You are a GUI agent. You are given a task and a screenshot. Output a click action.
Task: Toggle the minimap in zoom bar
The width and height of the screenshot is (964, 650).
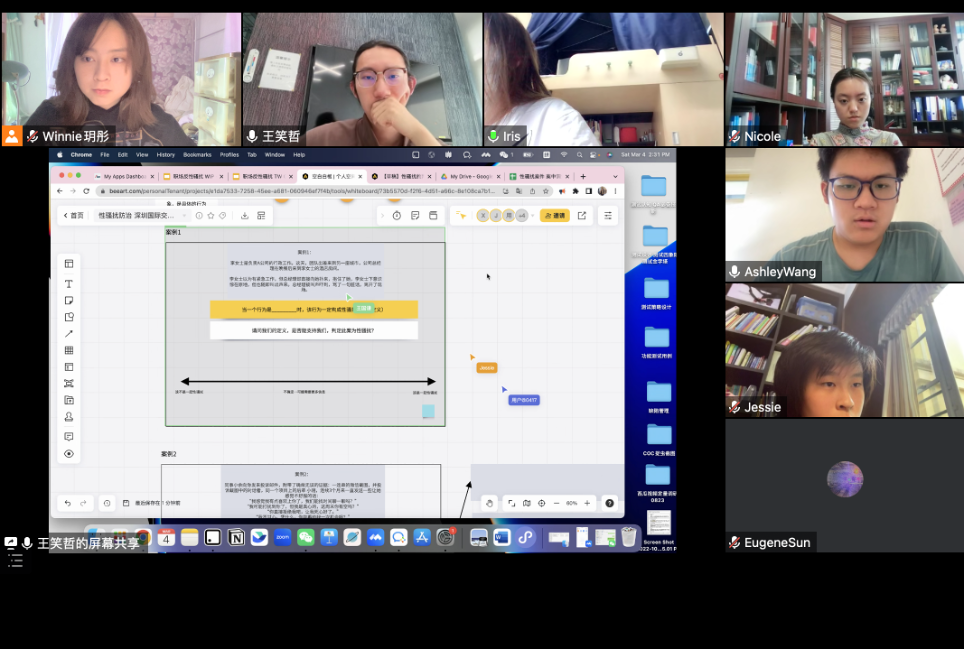[x=527, y=503]
